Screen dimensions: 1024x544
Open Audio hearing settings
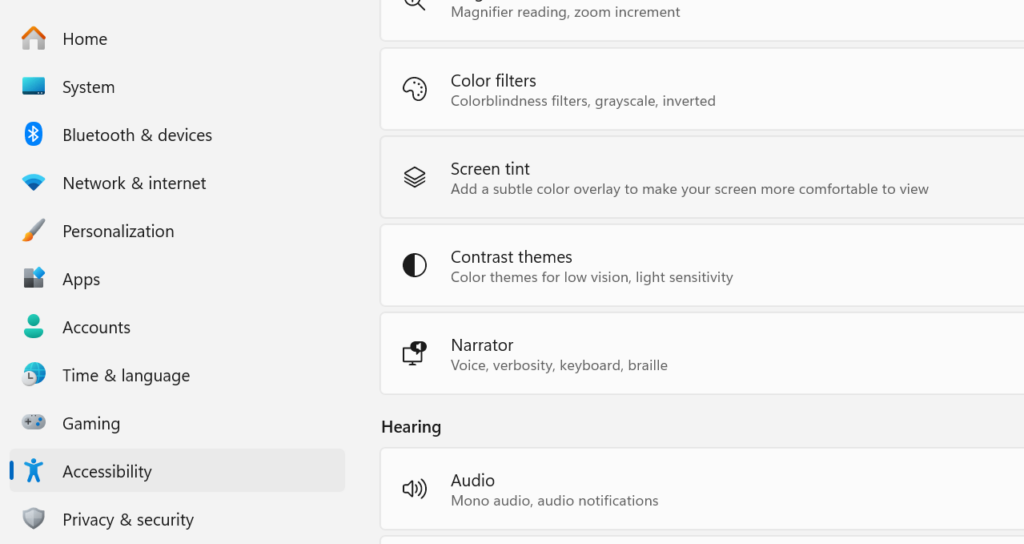click(x=702, y=489)
